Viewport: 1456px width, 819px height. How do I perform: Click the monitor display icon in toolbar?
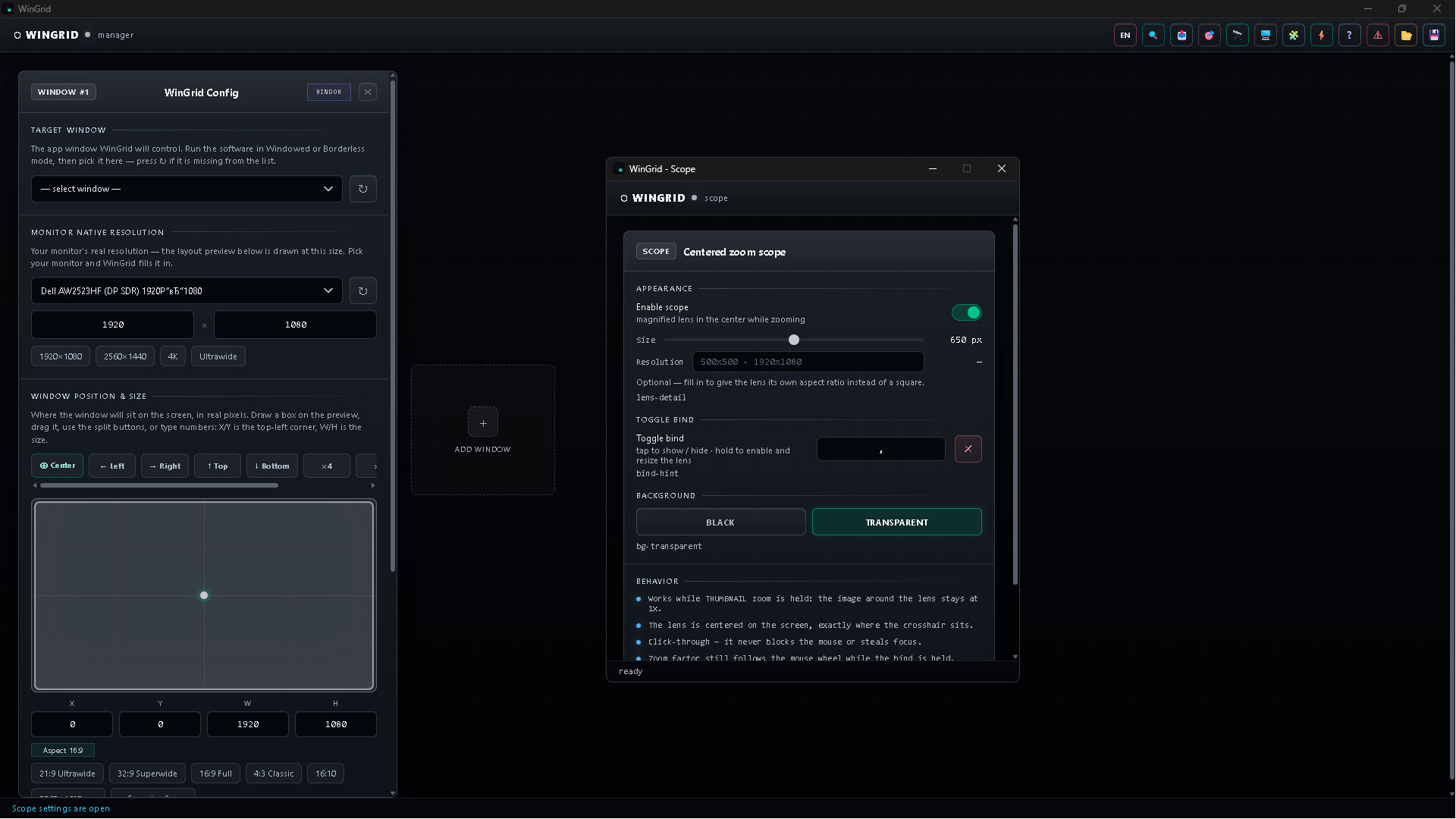click(x=1266, y=35)
